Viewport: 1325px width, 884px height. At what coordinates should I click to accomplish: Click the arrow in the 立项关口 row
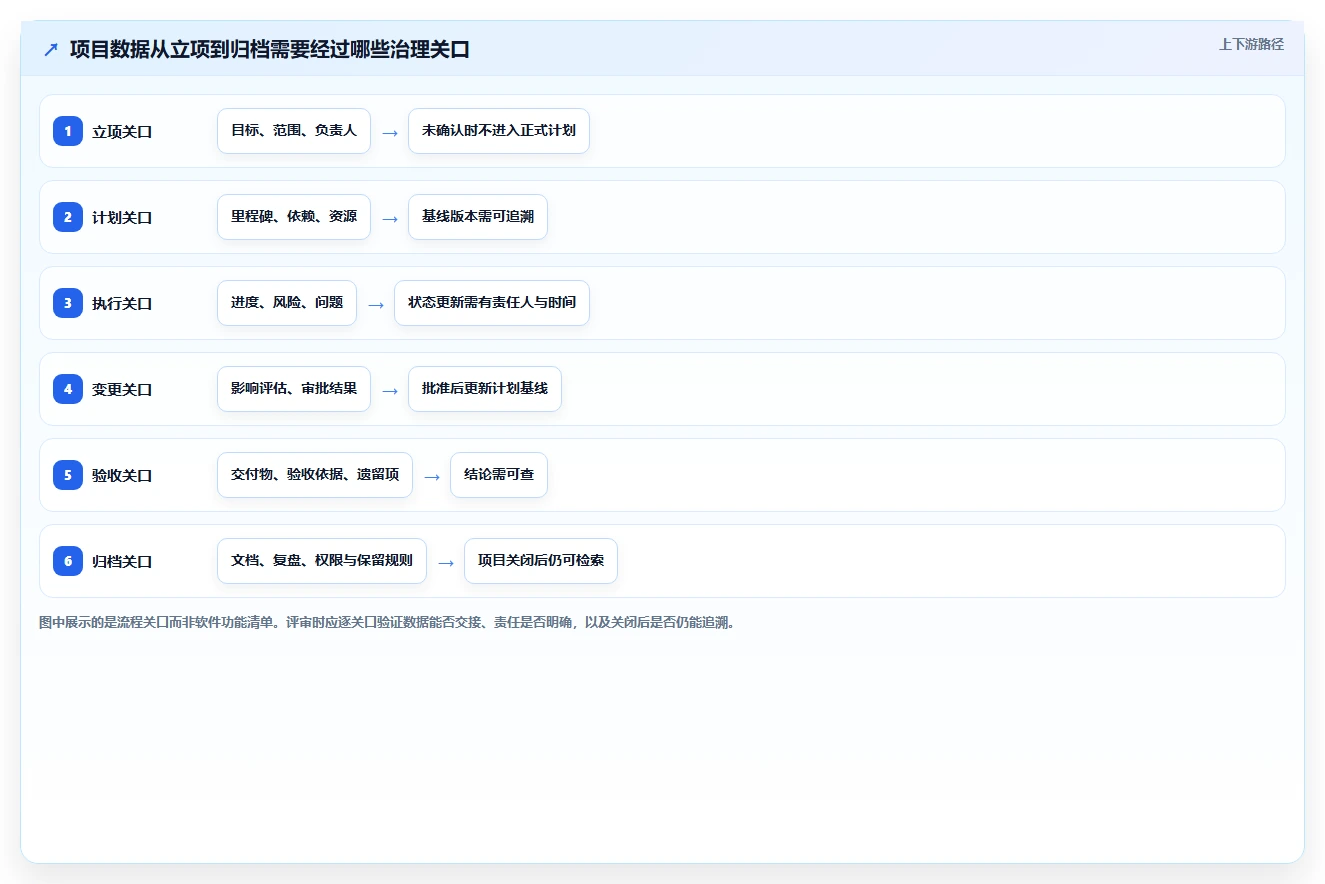coord(390,132)
